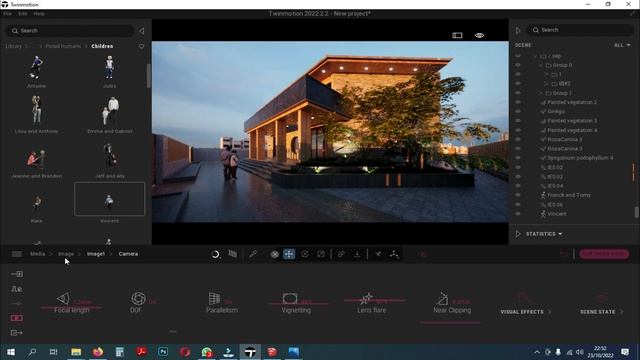This screenshot has width=640, height=360.
Task: Click the pivot axis toolbar icon
Action: [x=394, y=254]
